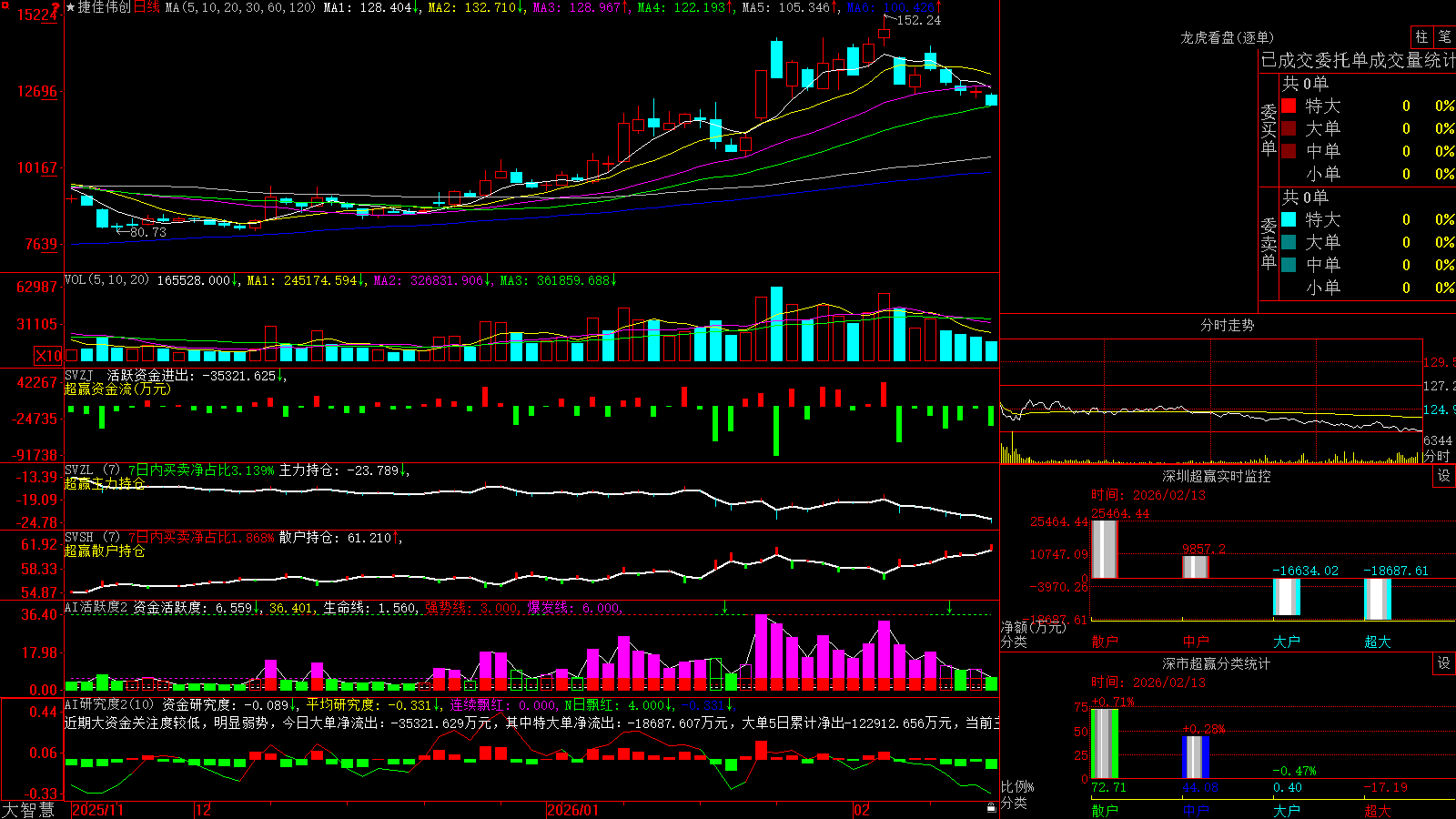Open 设 settings in 深圳超赢实时监控 panel
The image size is (1456, 819).
point(1444,476)
